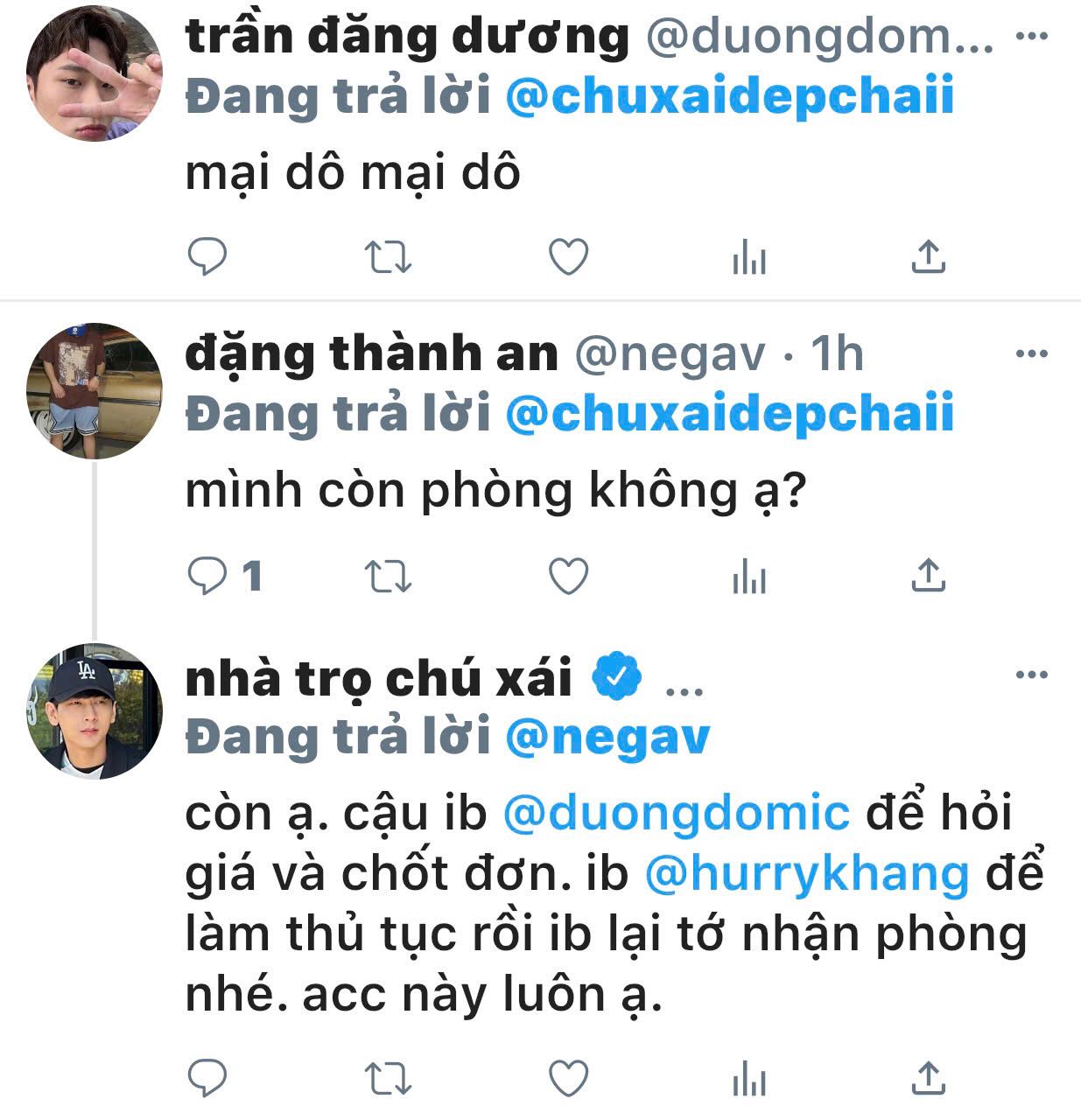Image resolution: width=1081 pixels, height=1120 pixels.
Task: Open more options on trần đăng dương's tweet
Action: (x=1031, y=36)
